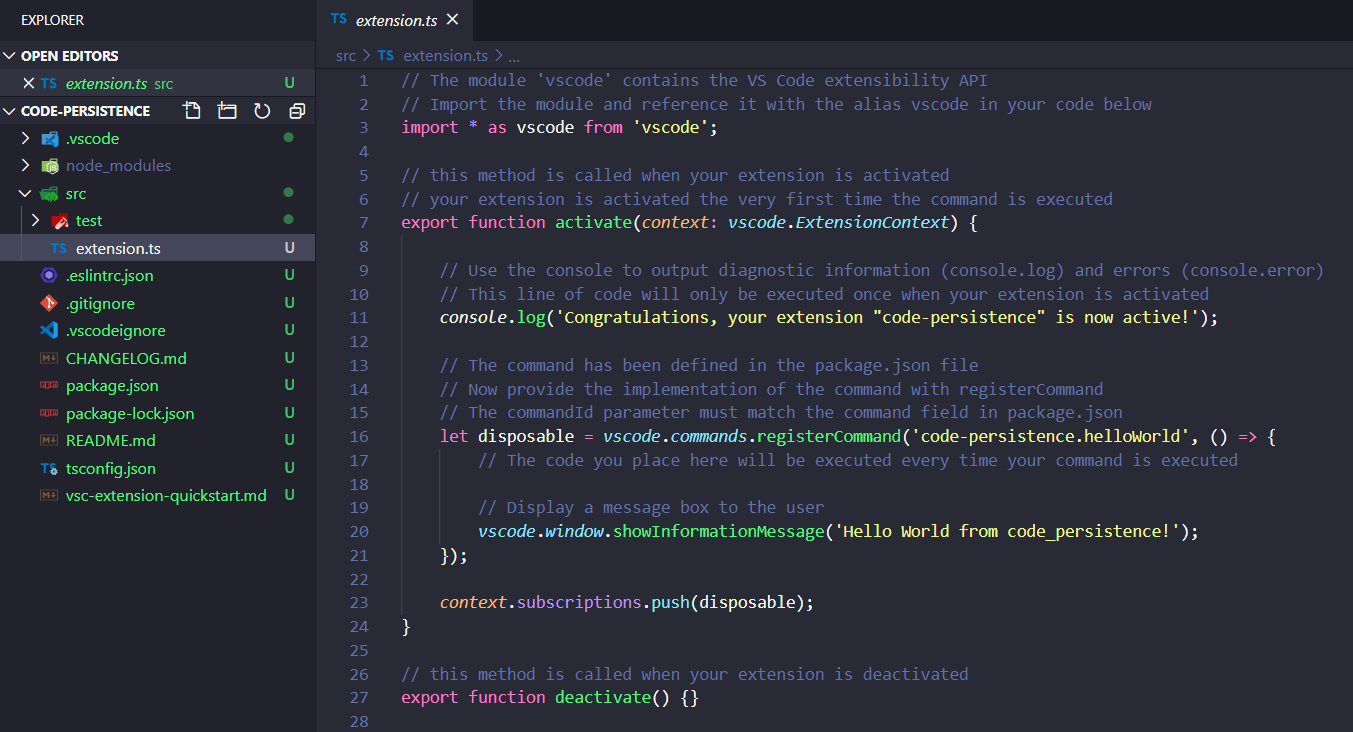Collapse the OPEN EDITORS section
This screenshot has height=732, width=1353.
point(70,55)
